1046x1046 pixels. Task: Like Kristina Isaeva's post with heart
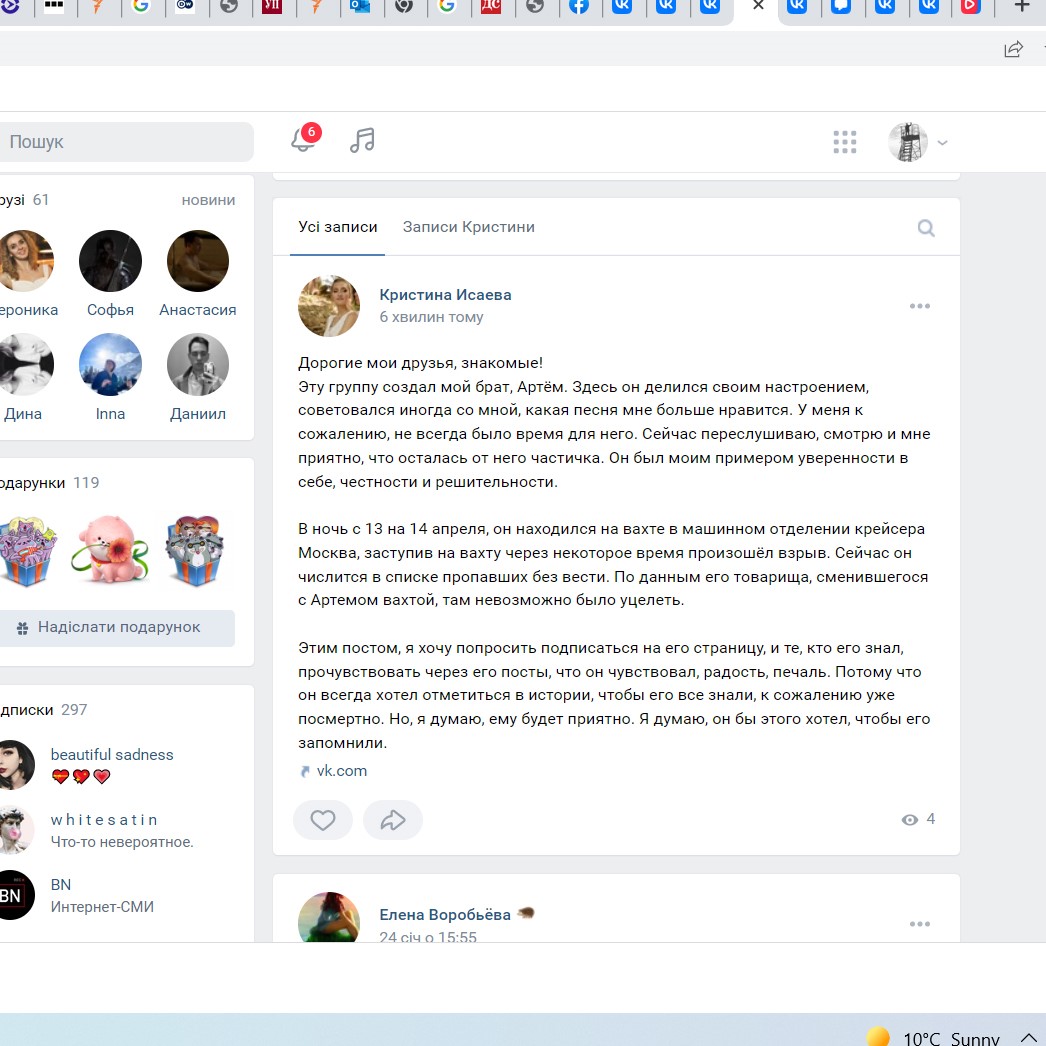pyautogui.click(x=322, y=820)
